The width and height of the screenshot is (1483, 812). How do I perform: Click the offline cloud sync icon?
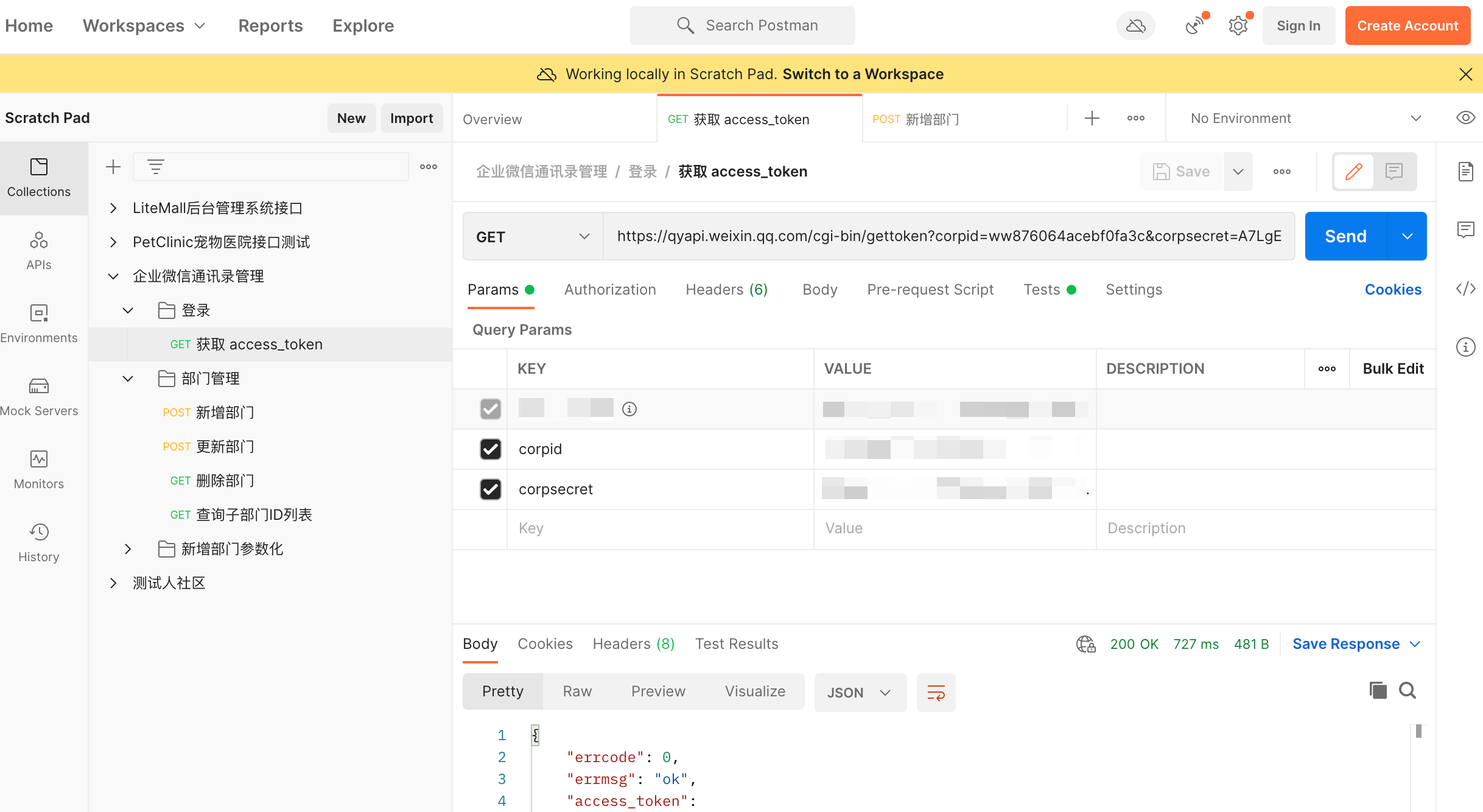coord(1136,26)
